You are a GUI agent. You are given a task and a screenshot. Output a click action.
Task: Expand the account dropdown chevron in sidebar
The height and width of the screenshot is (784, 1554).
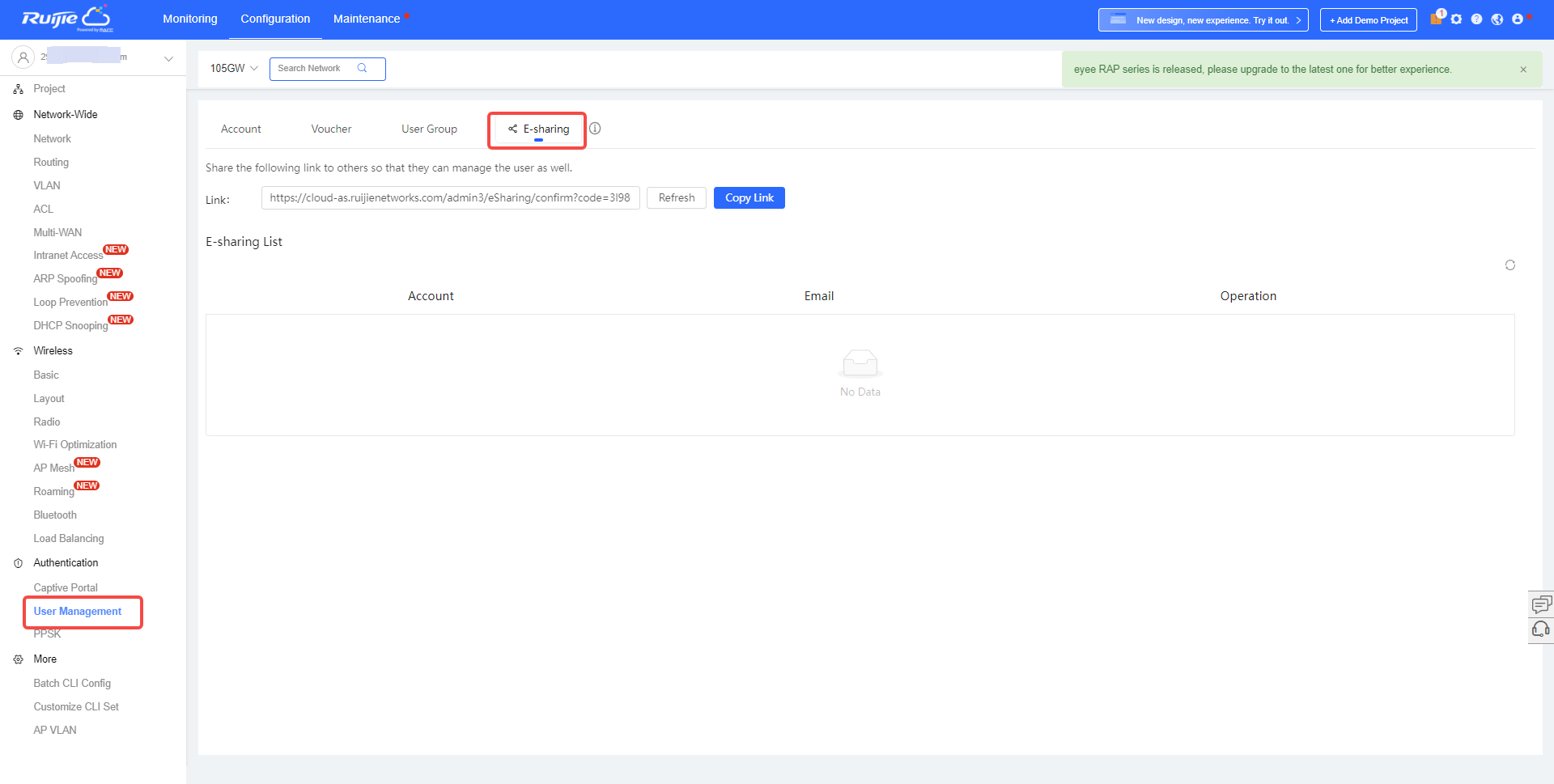click(x=168, y=58)
